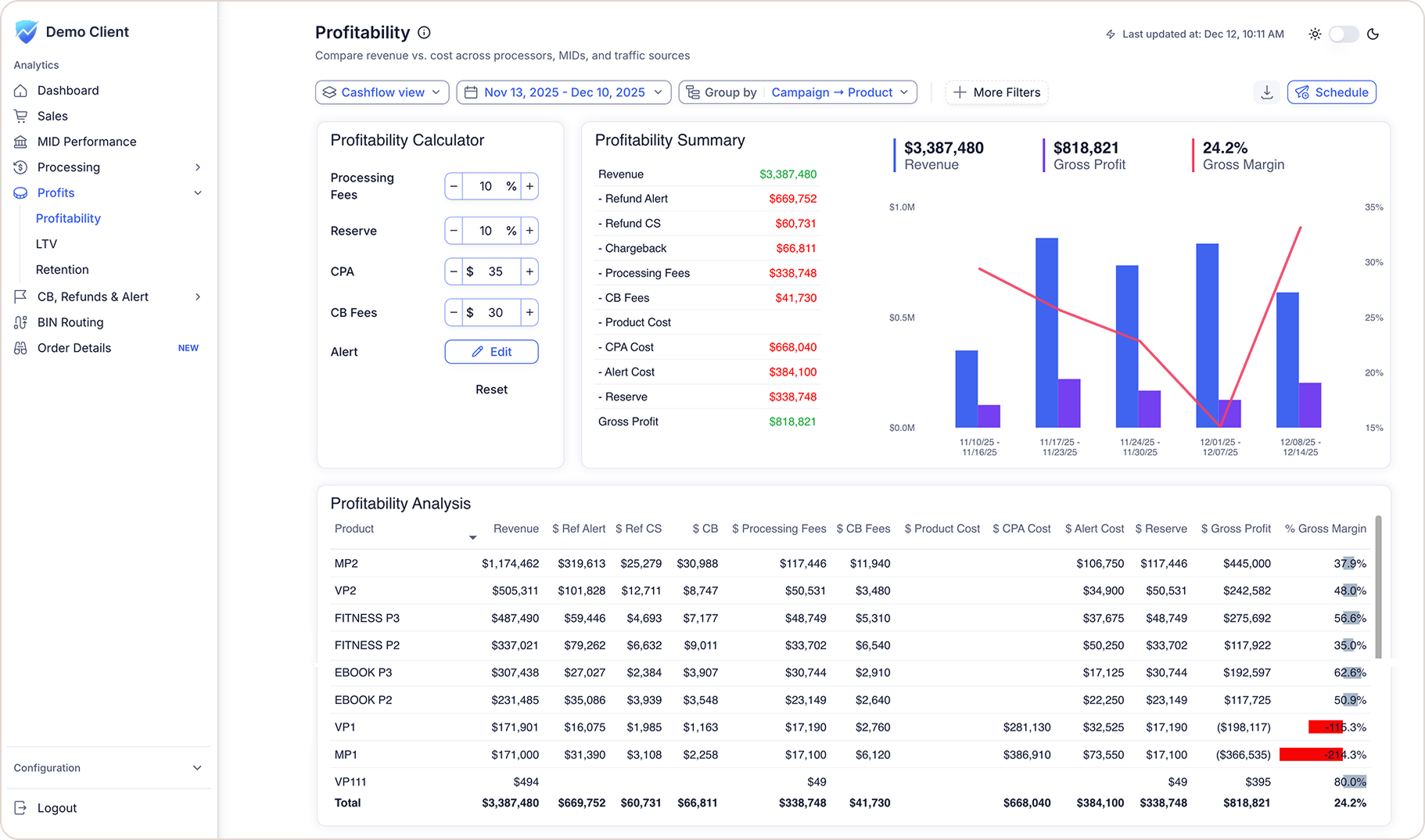
Task: Open the date range picker dropdown
Action: (x=563, y=92)
